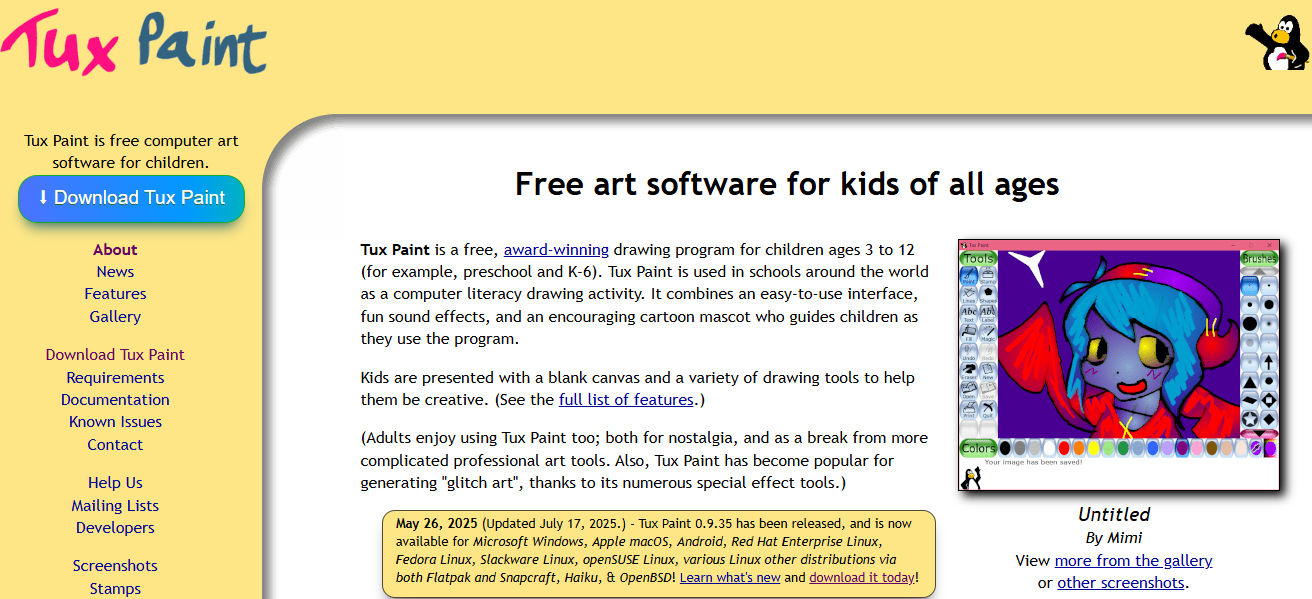
Task: Open the About page in sidebar
Action: click(115, 250)
